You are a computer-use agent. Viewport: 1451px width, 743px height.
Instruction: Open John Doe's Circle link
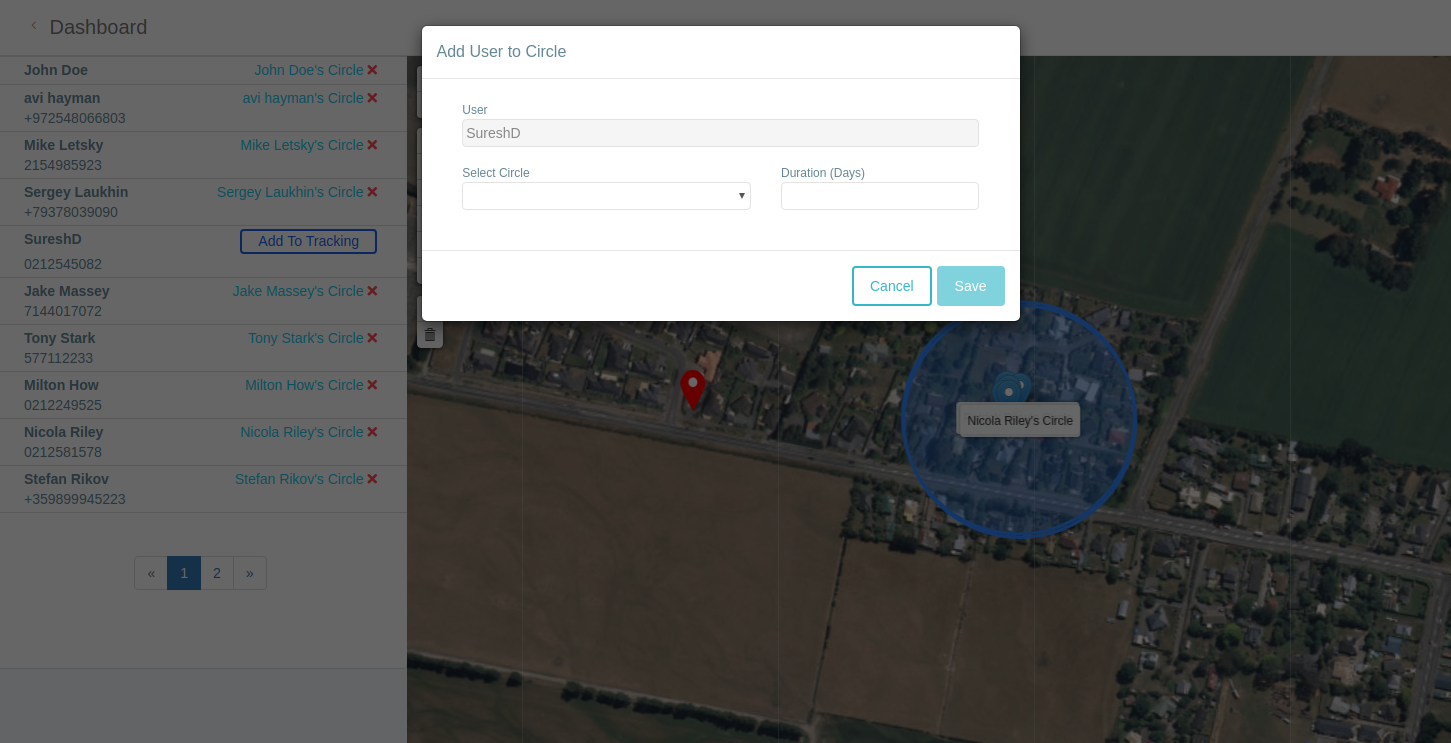click(309, 70)
